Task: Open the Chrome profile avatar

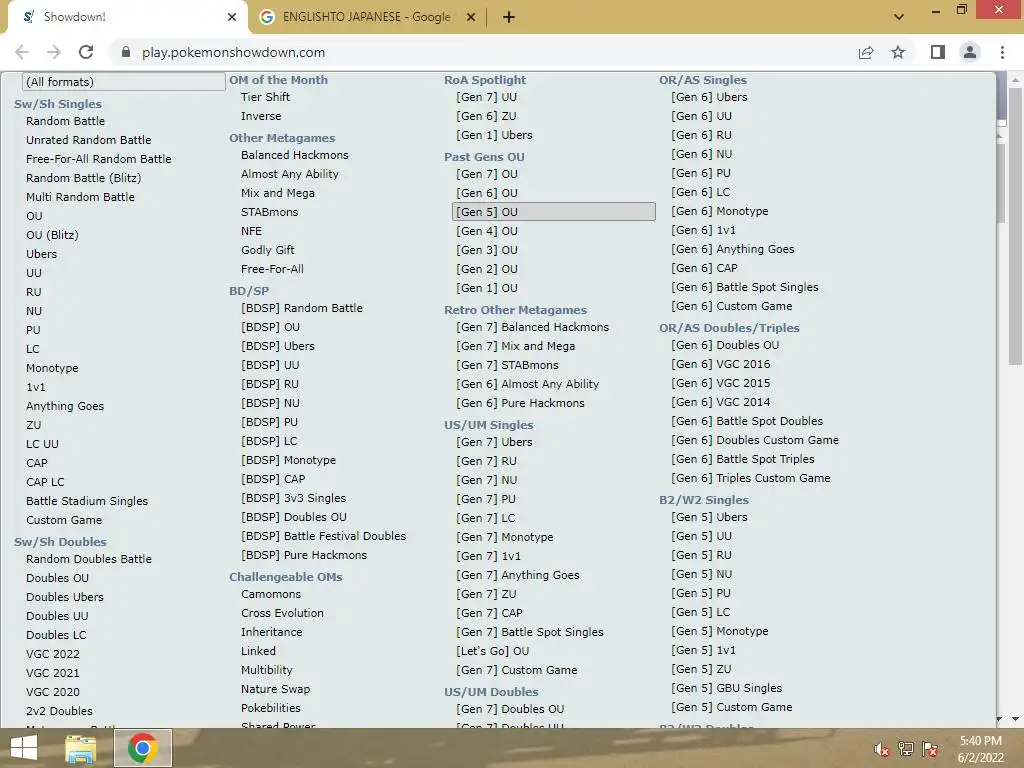Action: 970,52
